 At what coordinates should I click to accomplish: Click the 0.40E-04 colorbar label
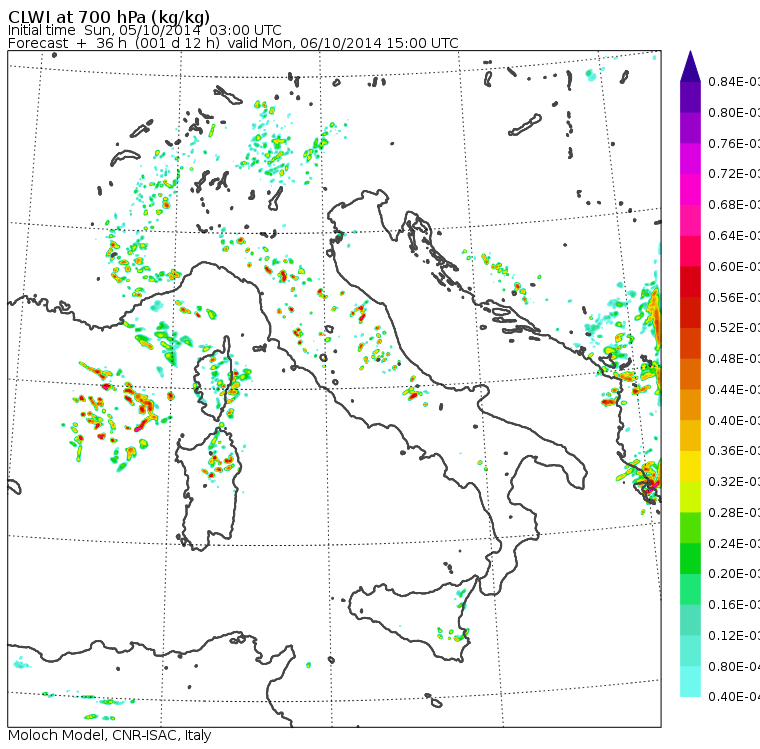point(734,697)
